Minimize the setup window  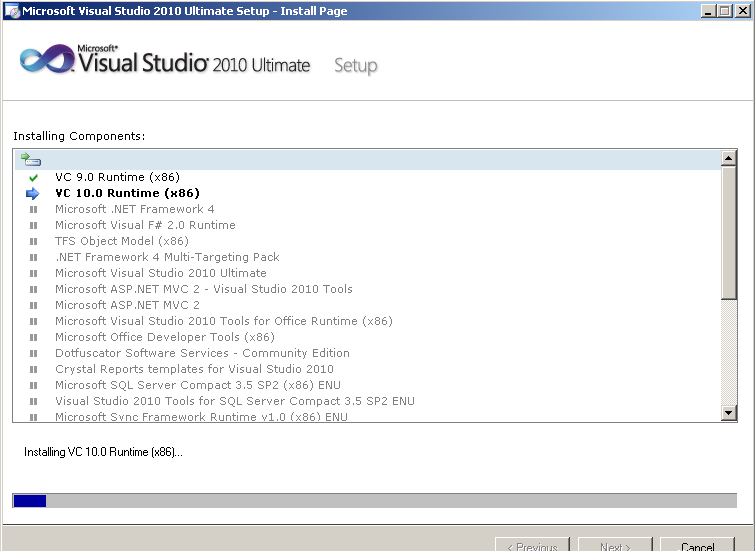coord(707,11)
